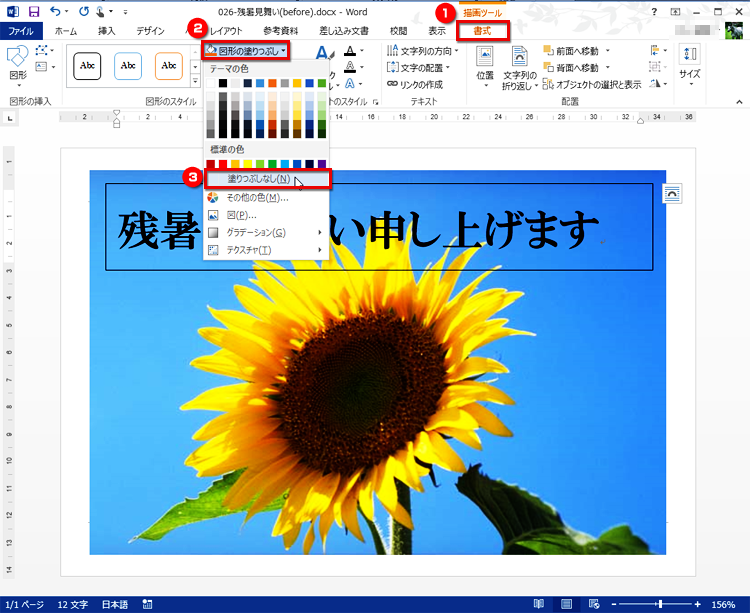Screen dimensions: 750x613
Task: Pick the black theme color swatch
Action: (x=223, y=83)
